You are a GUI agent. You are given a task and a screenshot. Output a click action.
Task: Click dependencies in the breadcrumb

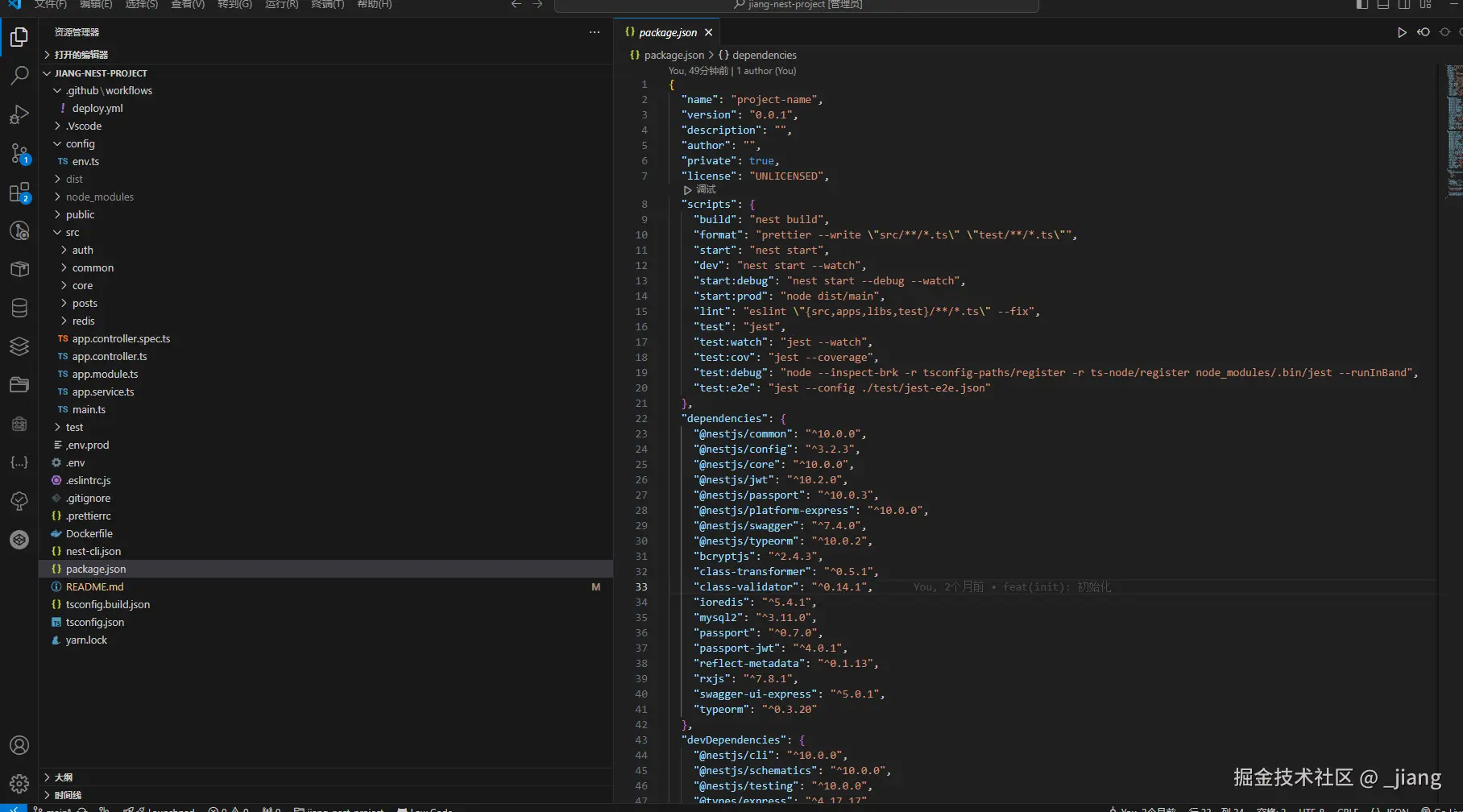pyautogui.click(x=764, y=56)
